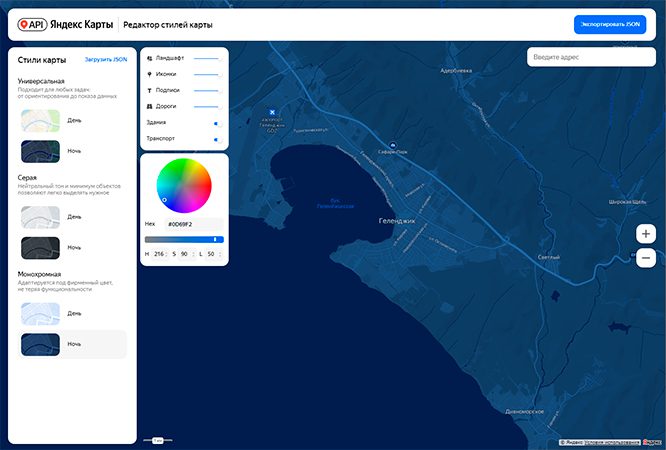This screenshot has height=450, width=666.
Task: Click the H hue value field
Action: 160,254
